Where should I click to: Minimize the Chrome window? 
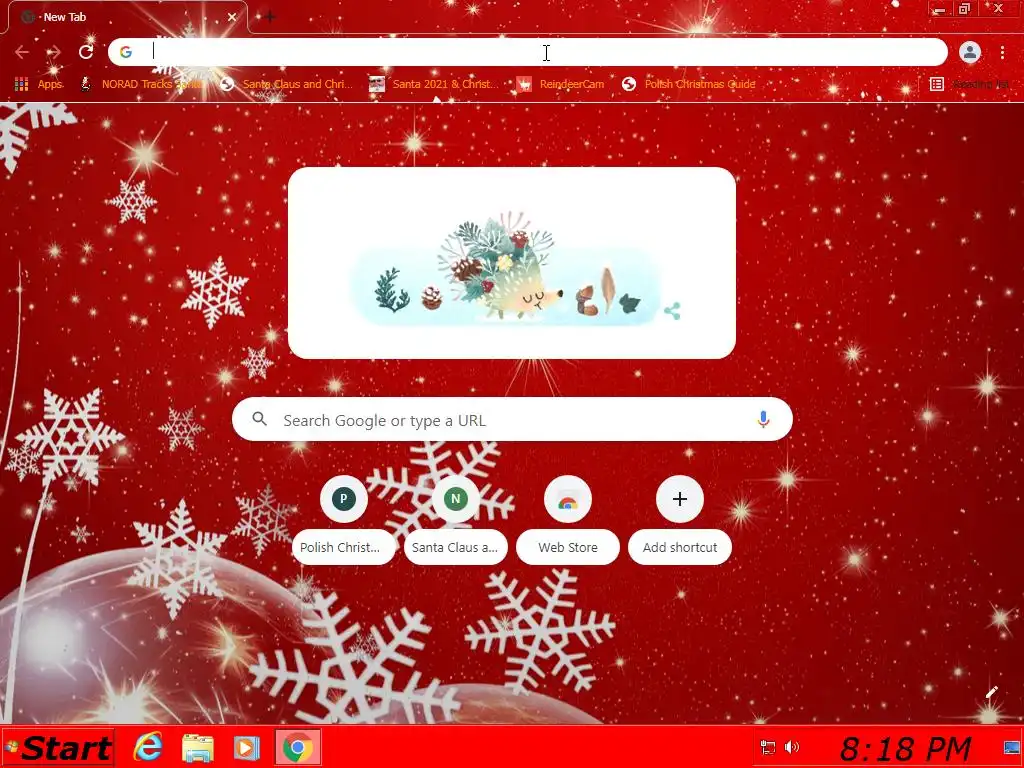[938, 9]
